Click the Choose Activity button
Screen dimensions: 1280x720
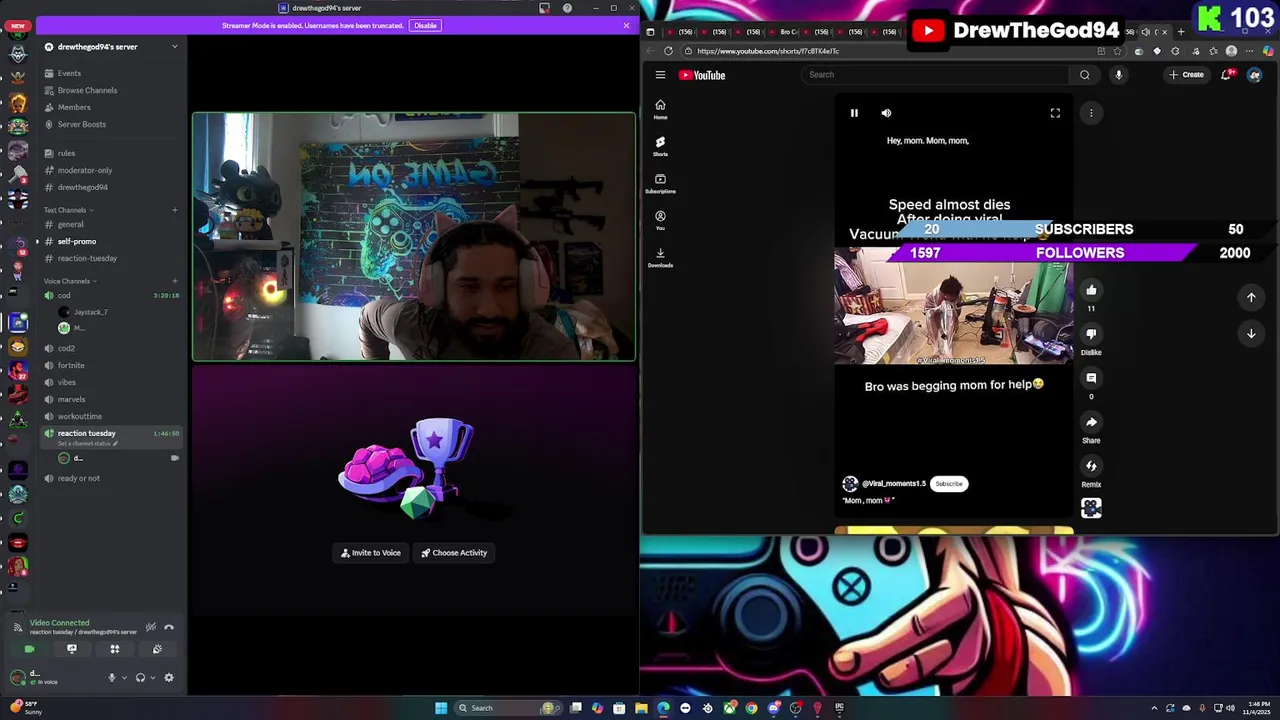point(454,553)
